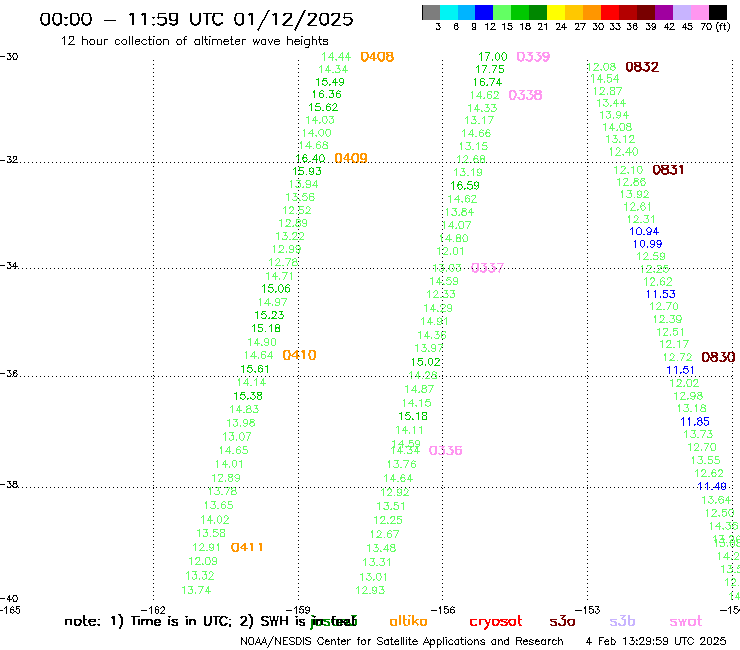Select the longitude axis label -156
Screen dimensions: 740x650
point(443,610)
